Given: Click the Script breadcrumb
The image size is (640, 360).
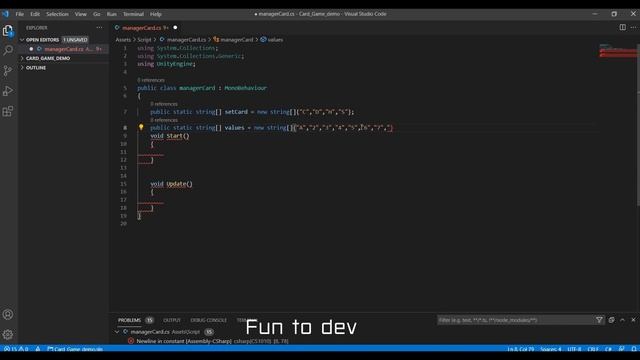Looking at the screenshot, I should pyautogui.click(x=144, y=40).
